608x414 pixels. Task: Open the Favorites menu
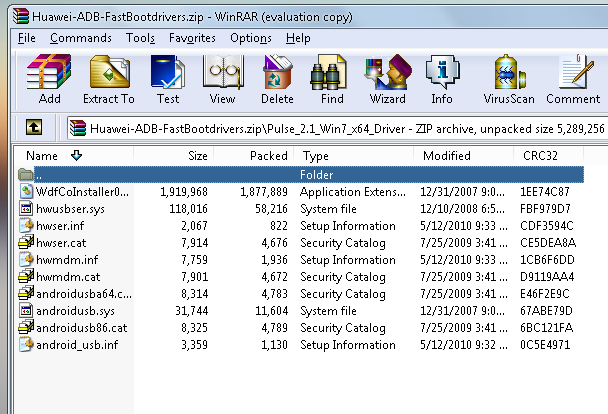pos(192,38)
